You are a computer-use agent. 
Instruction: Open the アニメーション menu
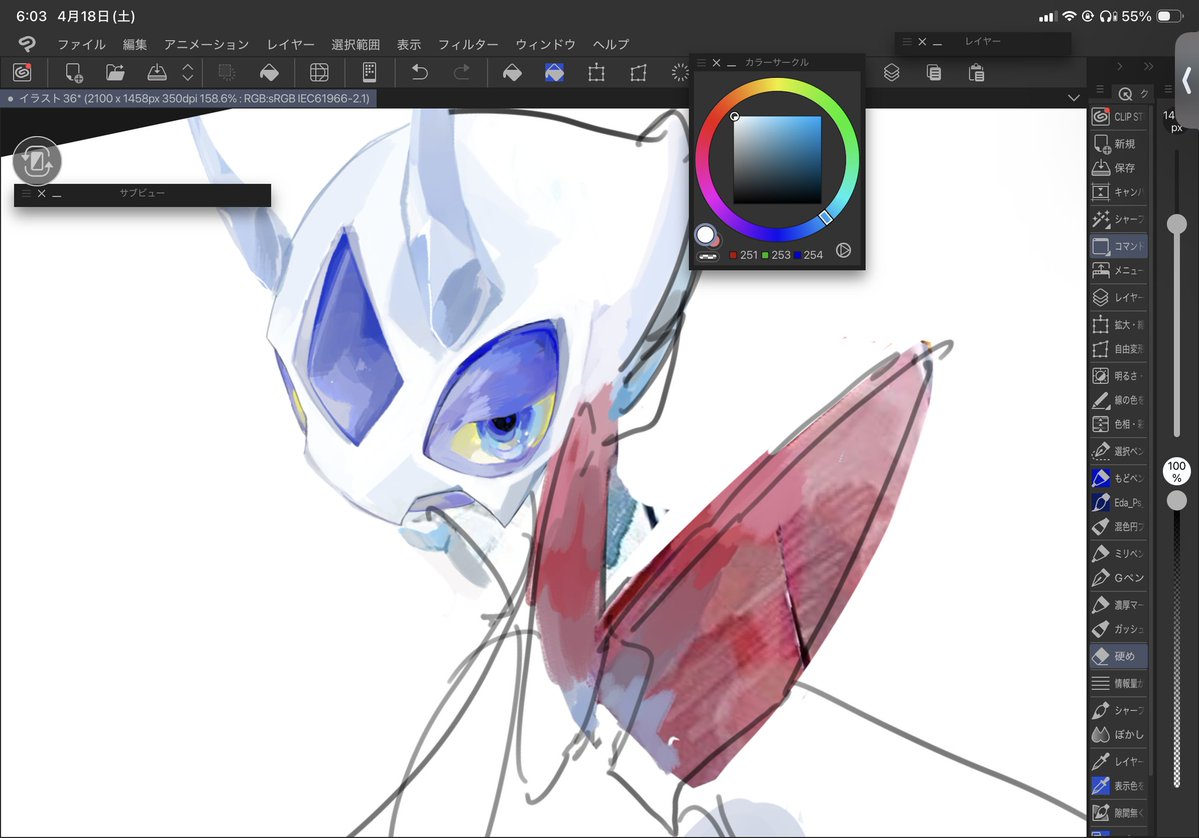click(206, 44)
